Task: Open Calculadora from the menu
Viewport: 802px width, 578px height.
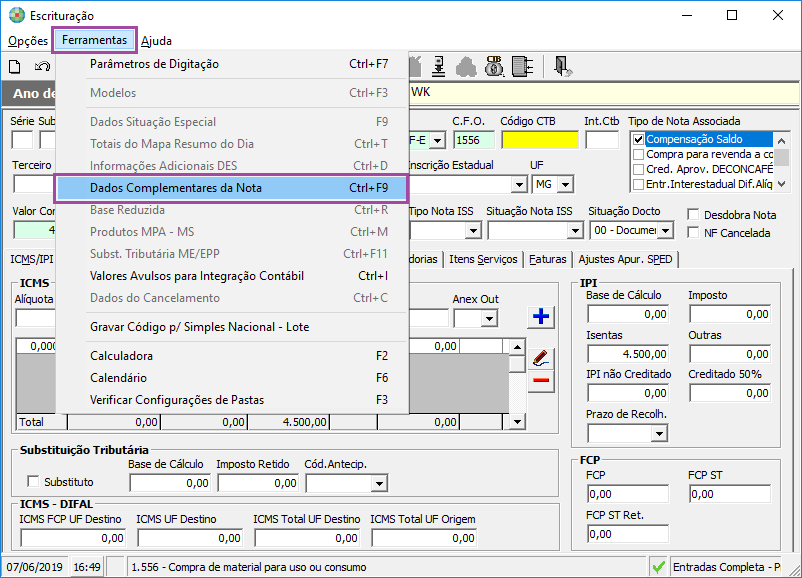Action: pyautogui.click(x=231, y=355)
